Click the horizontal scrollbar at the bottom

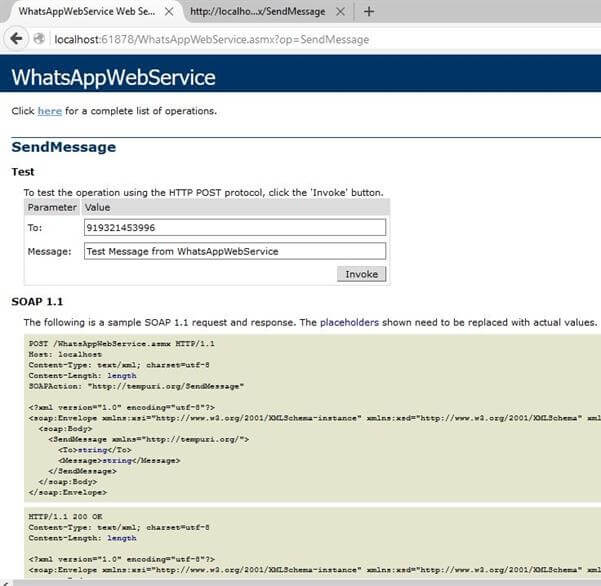300,583
